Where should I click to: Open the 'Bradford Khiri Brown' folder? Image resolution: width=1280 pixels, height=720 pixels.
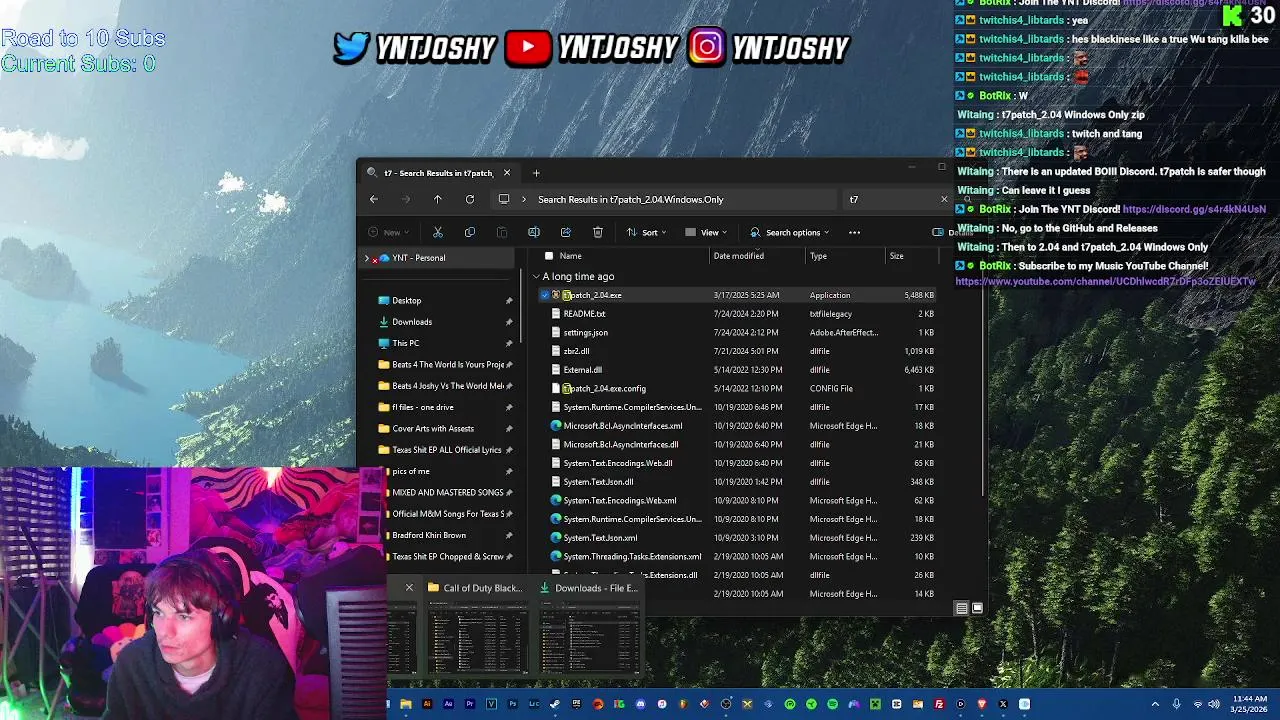429,535
